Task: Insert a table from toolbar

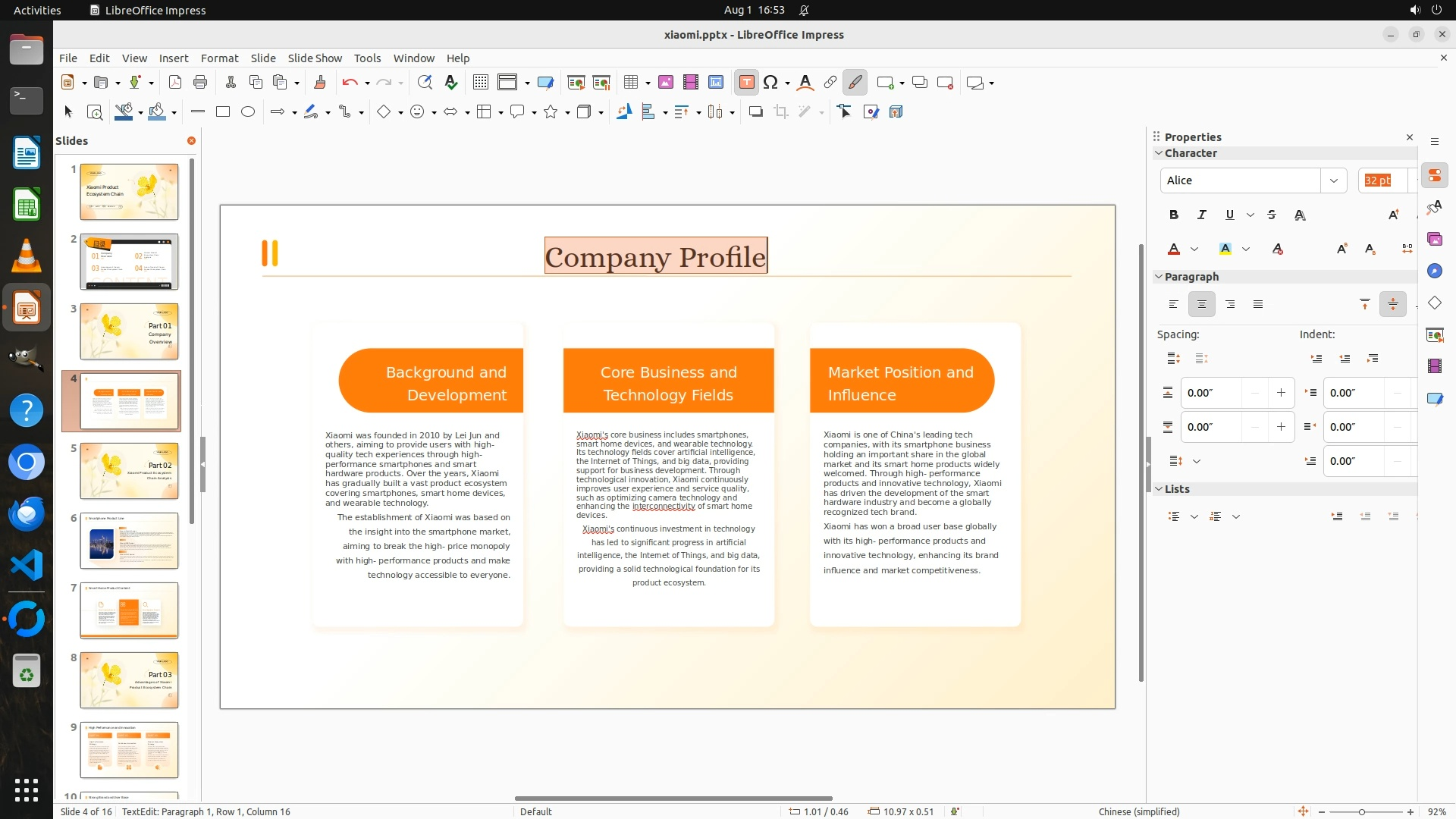Action: pyautogui.click(x=630, y=83)
